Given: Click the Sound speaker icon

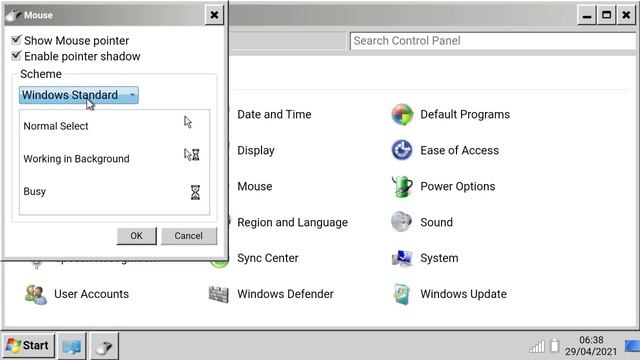Looking at the screenshot, I should pyautogui.click(x=402, y=222).
